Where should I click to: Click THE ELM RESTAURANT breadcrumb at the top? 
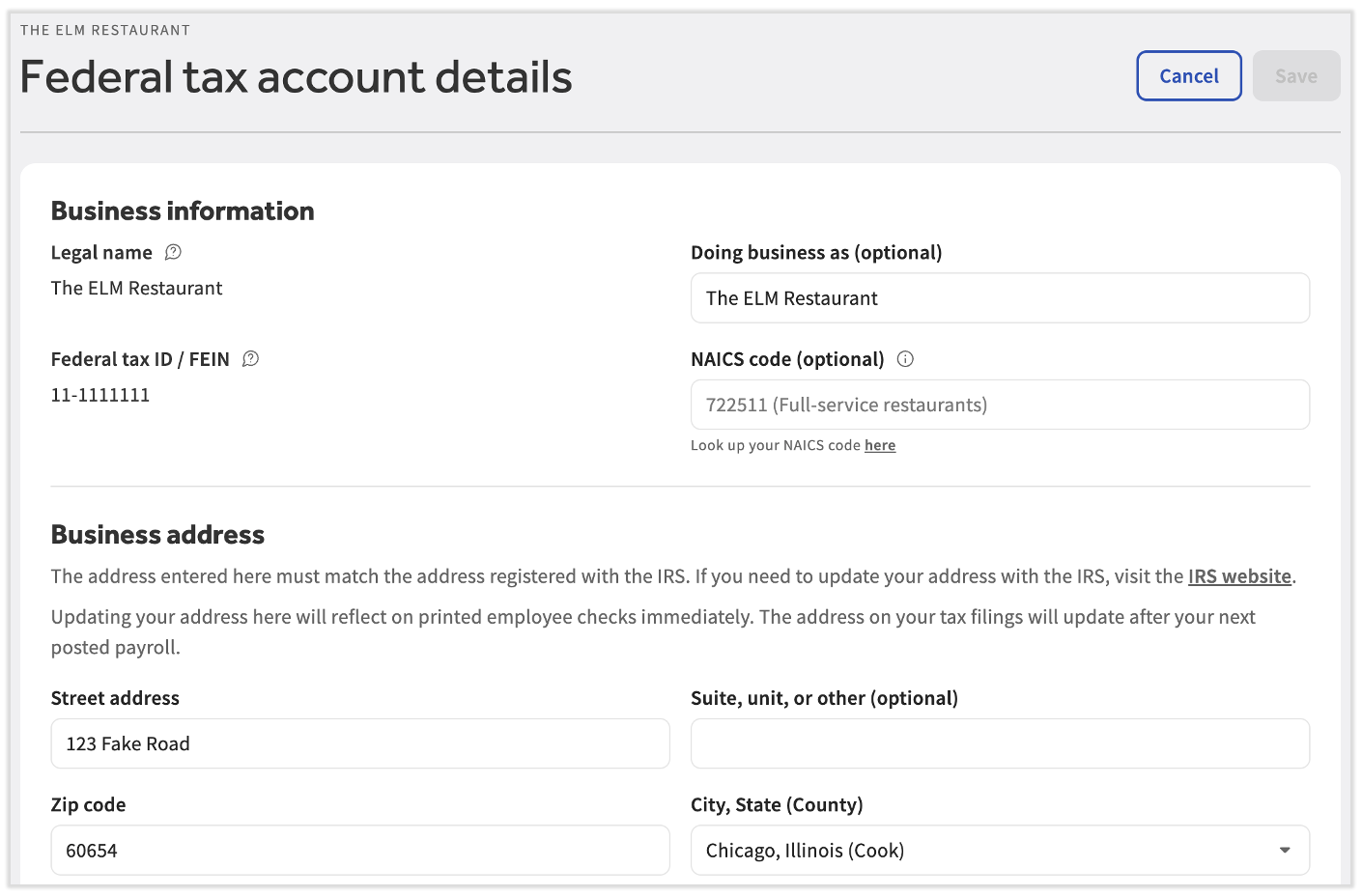(x=105, y=30)
